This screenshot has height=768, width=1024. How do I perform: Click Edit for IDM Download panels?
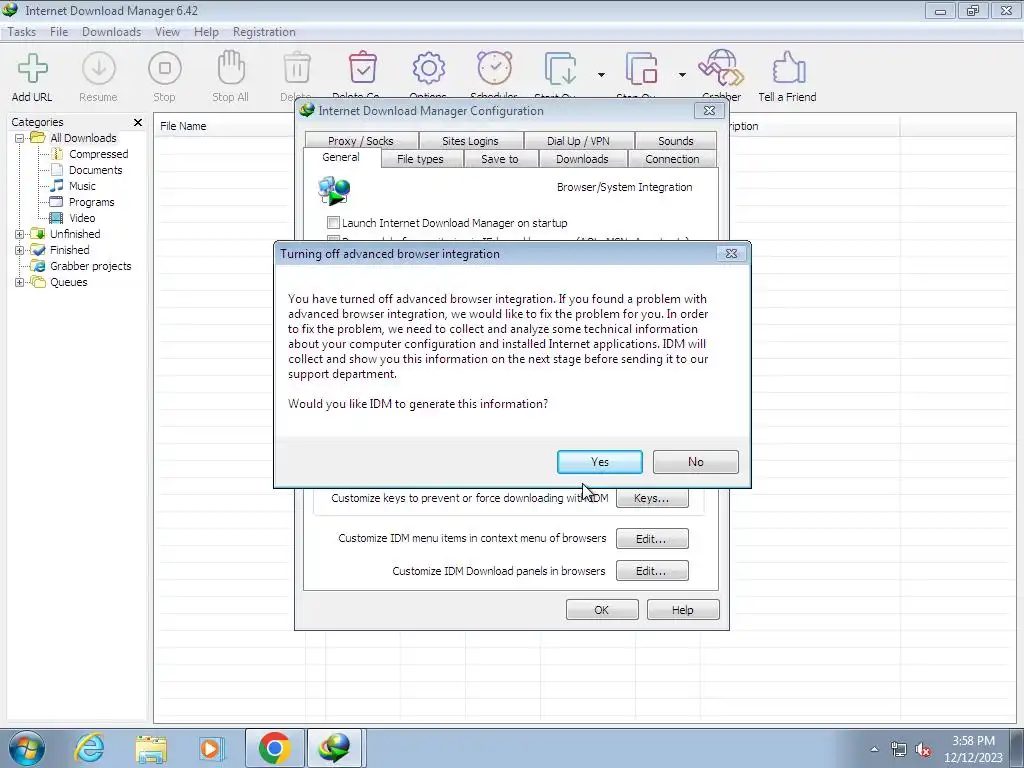click(x=652, y=571)
